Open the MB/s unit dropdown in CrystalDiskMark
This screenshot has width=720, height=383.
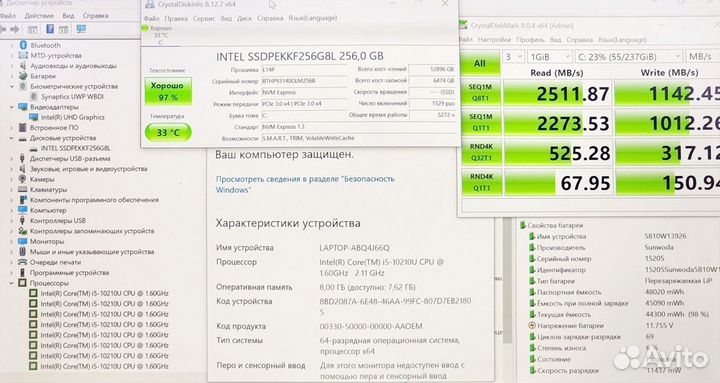pyautogui.click(x=703, y=57)
